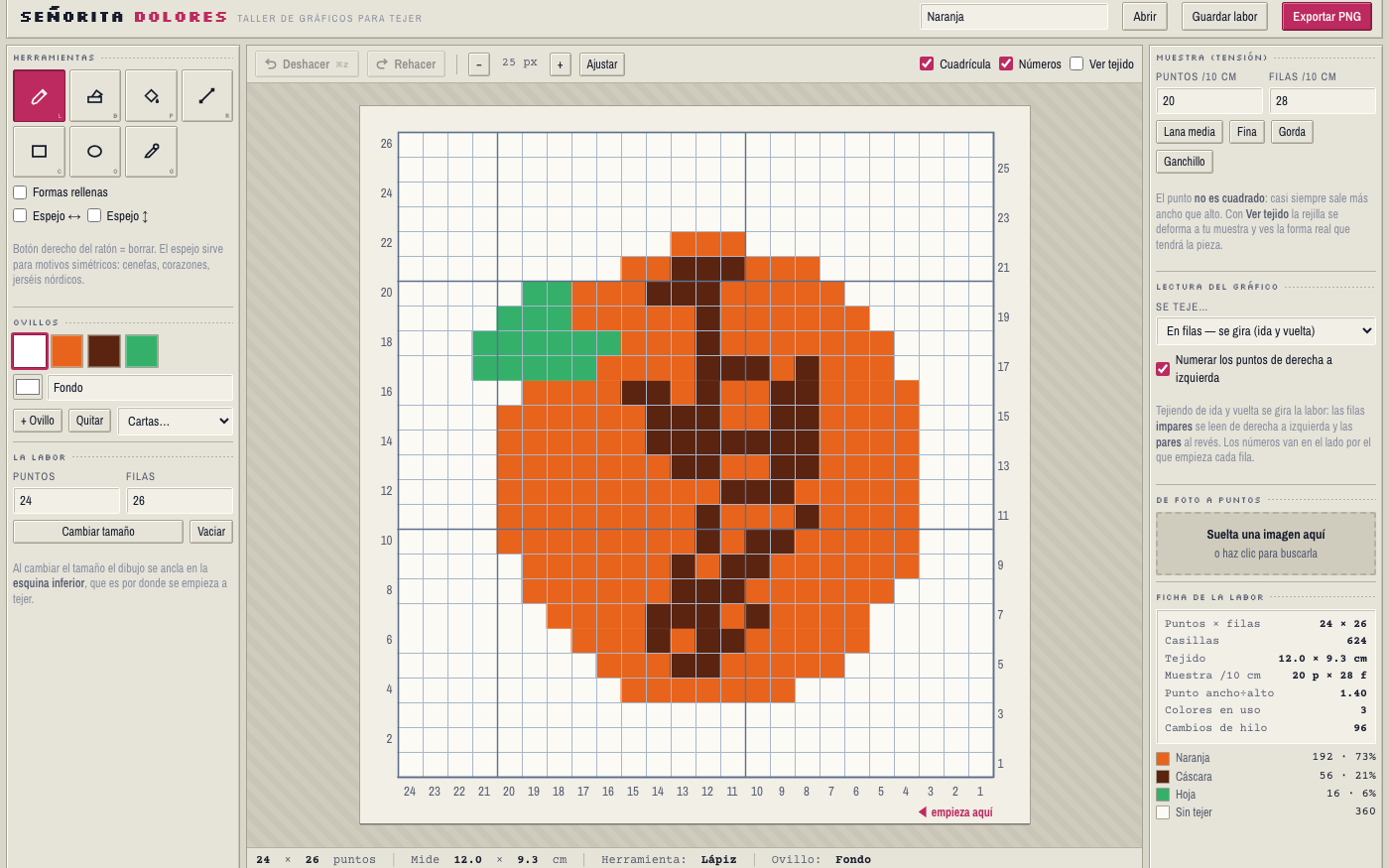Toggle numbering stitches right to left

coord(1163,369)
